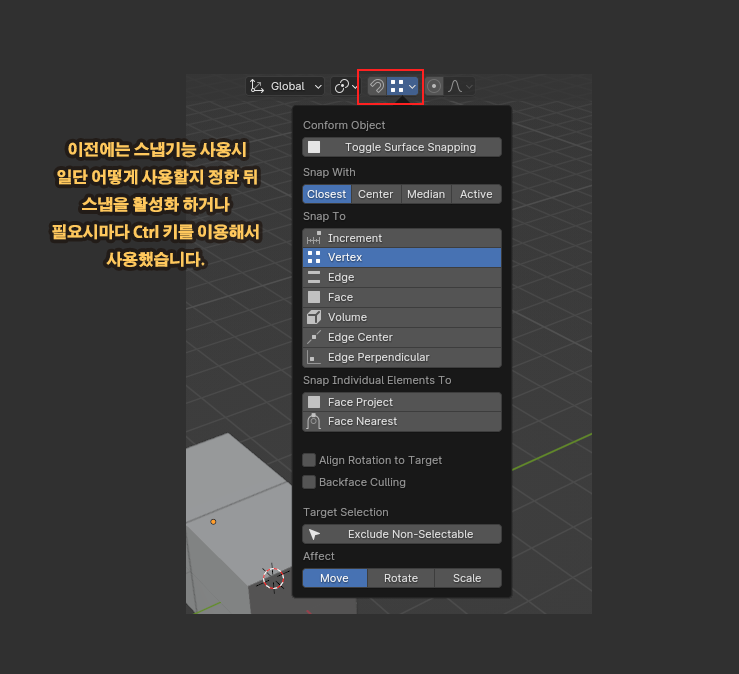The image size is (739, 674).
Task: Toggle Scale in Affect options
Action: click(x=468, y=578)
